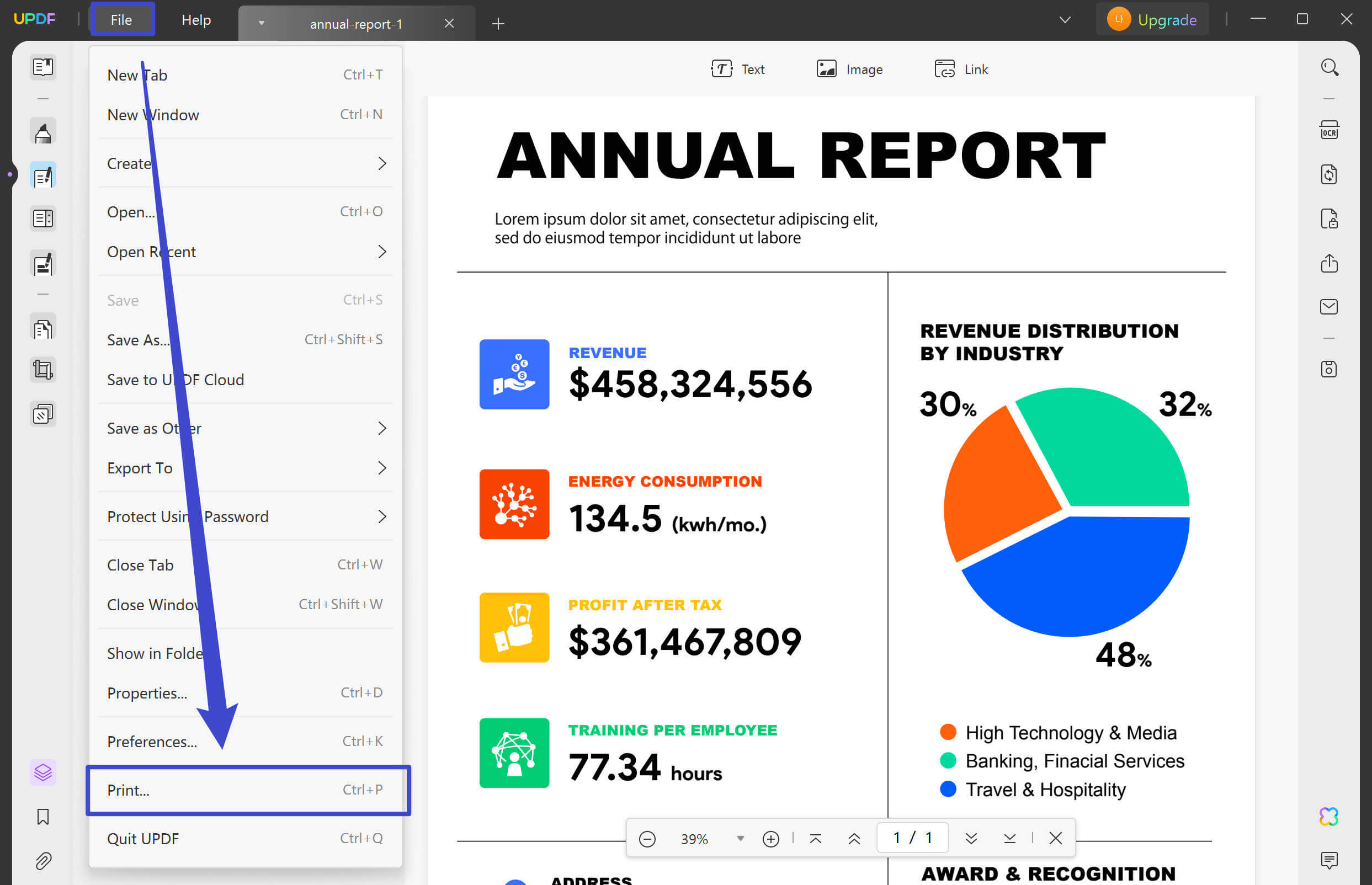This screenshot has width=1372, height=885.
Task: Switch to Reader view mode
Action: click(43, 67)
